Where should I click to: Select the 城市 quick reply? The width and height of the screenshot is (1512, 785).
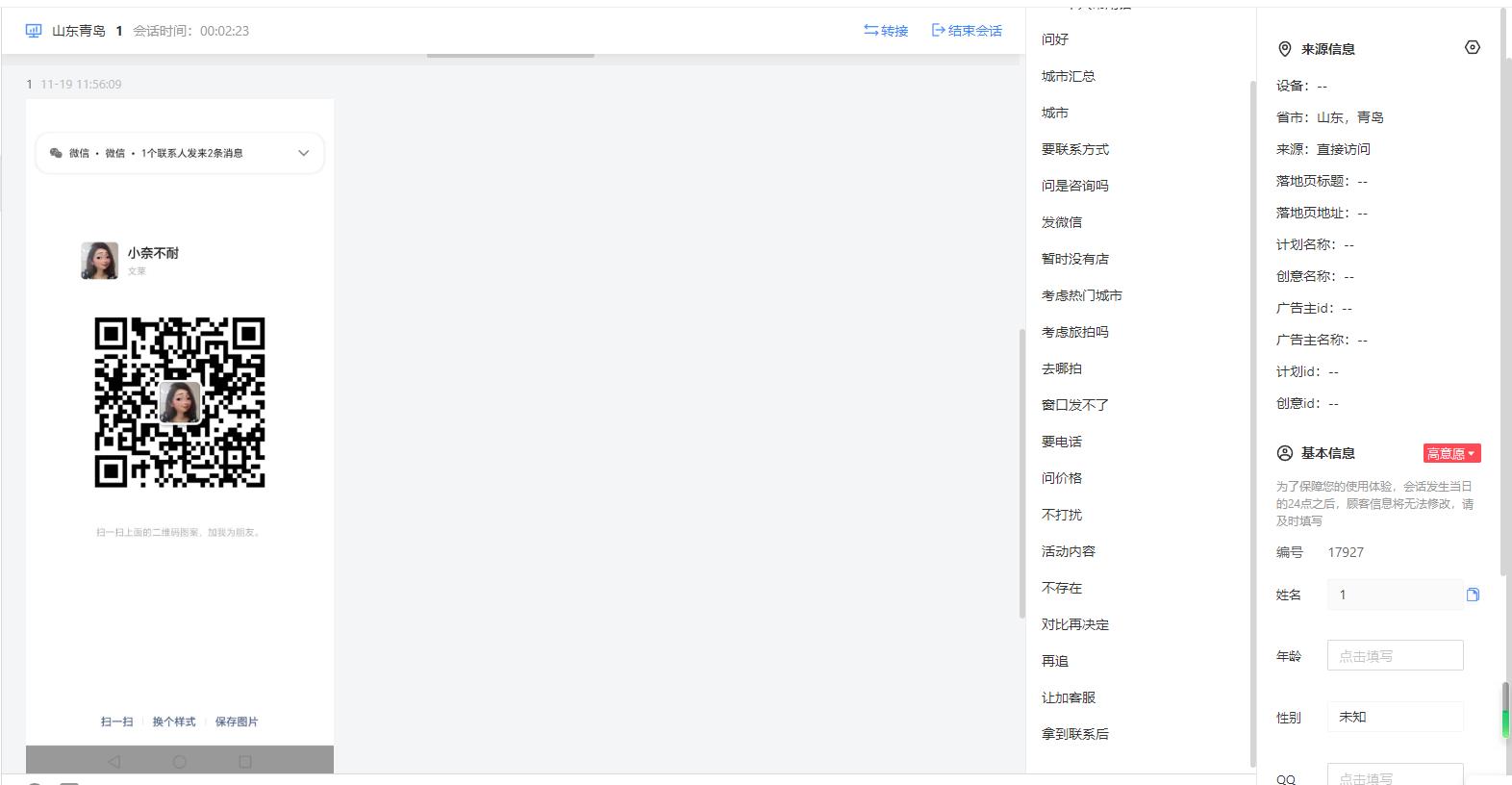point(1055,113)
